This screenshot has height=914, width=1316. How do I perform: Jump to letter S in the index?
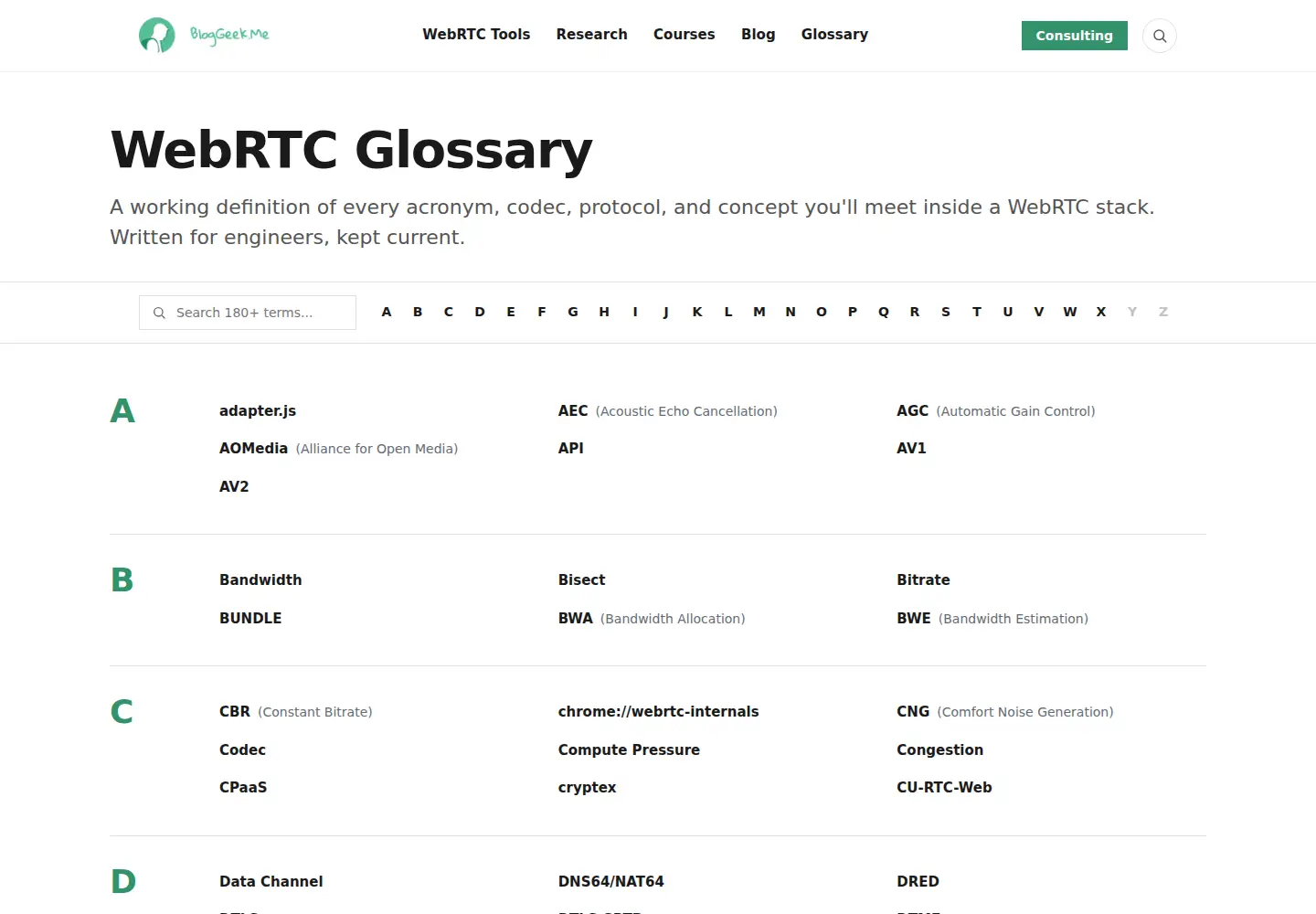click(946, 312)
